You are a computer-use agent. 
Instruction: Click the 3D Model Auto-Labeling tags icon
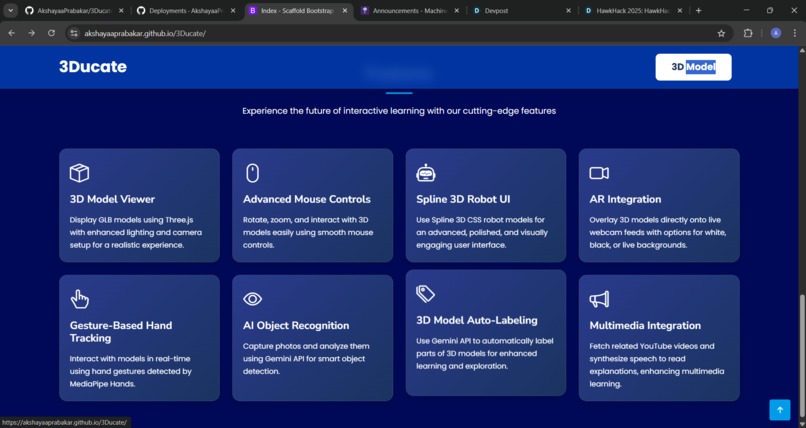(x=425, y=294)
